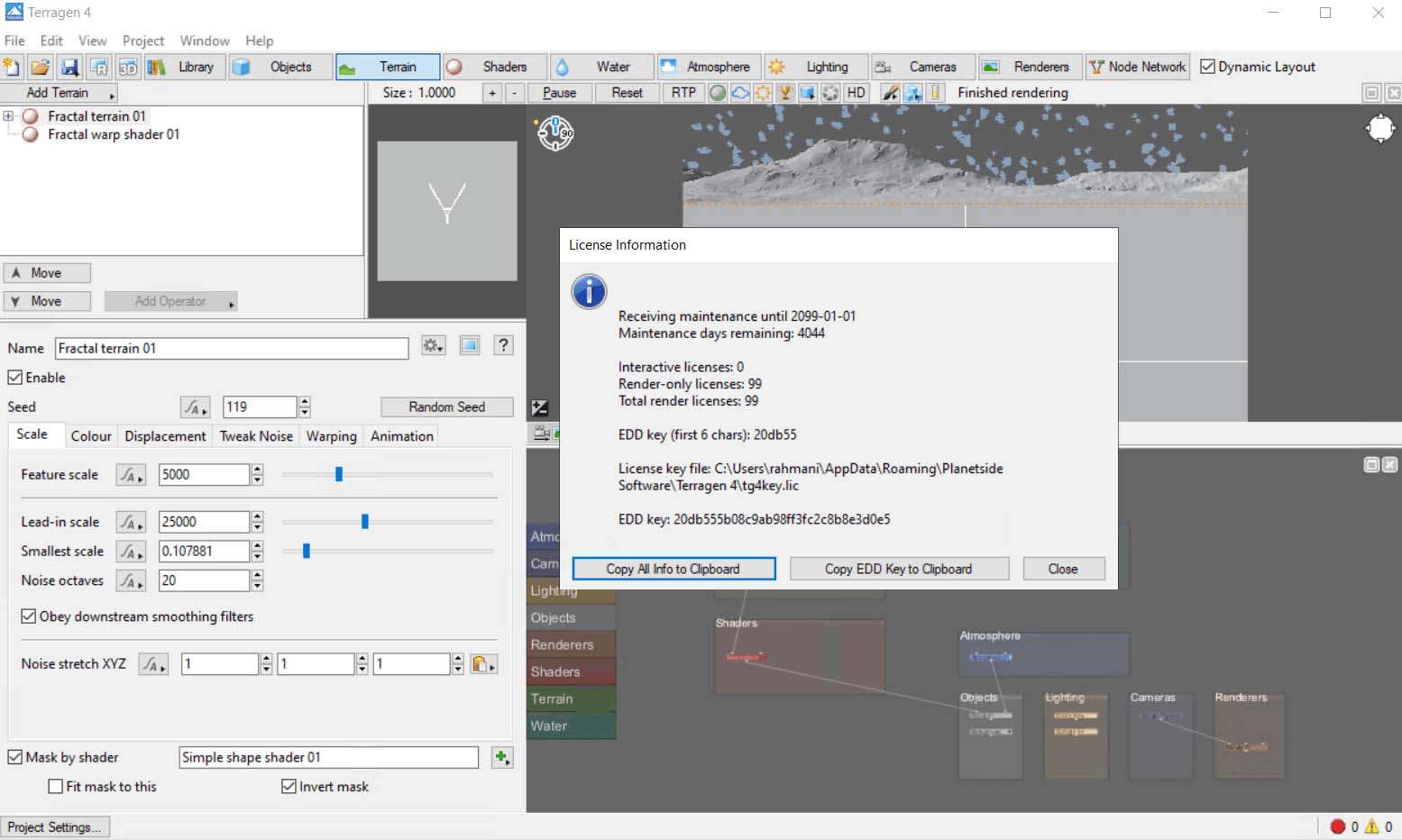The image size is (1402, 840).
Task: Click the new project icon
Action: tap(12, 68)
